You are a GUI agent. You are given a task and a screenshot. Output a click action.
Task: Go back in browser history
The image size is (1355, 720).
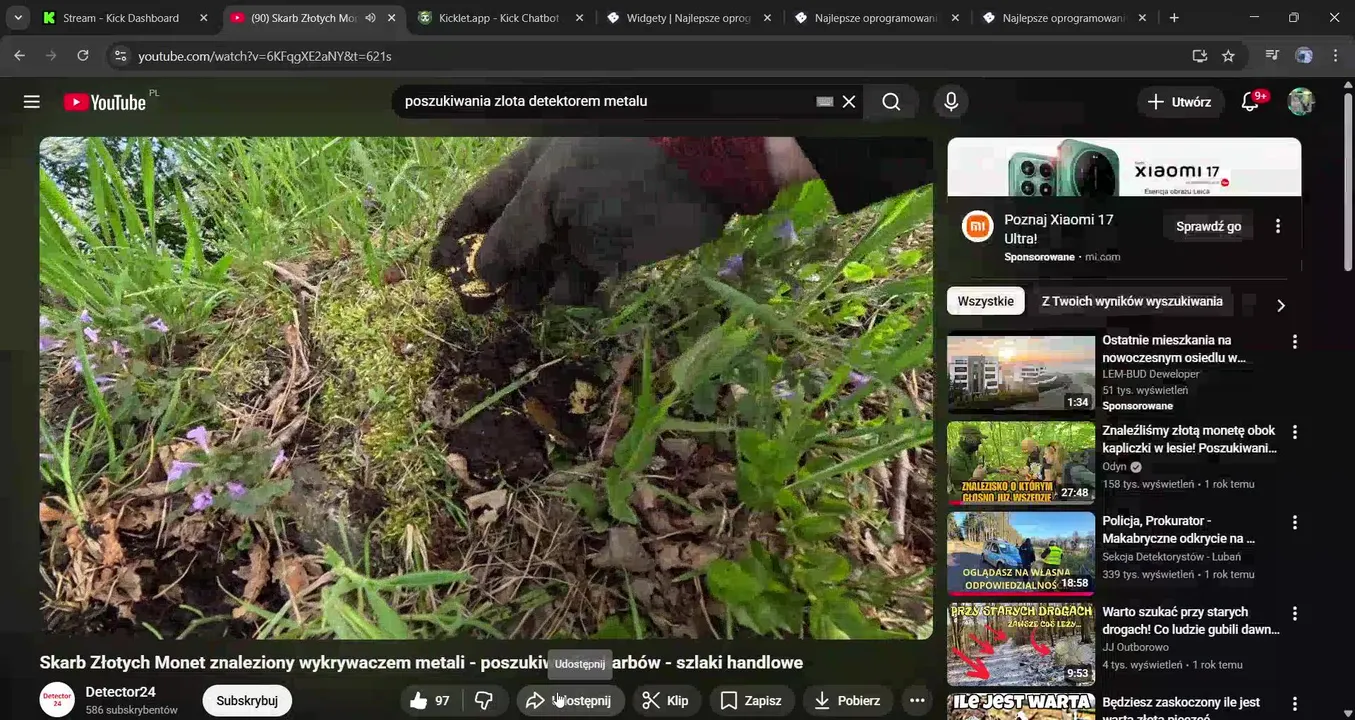click(x=19, y=56)
